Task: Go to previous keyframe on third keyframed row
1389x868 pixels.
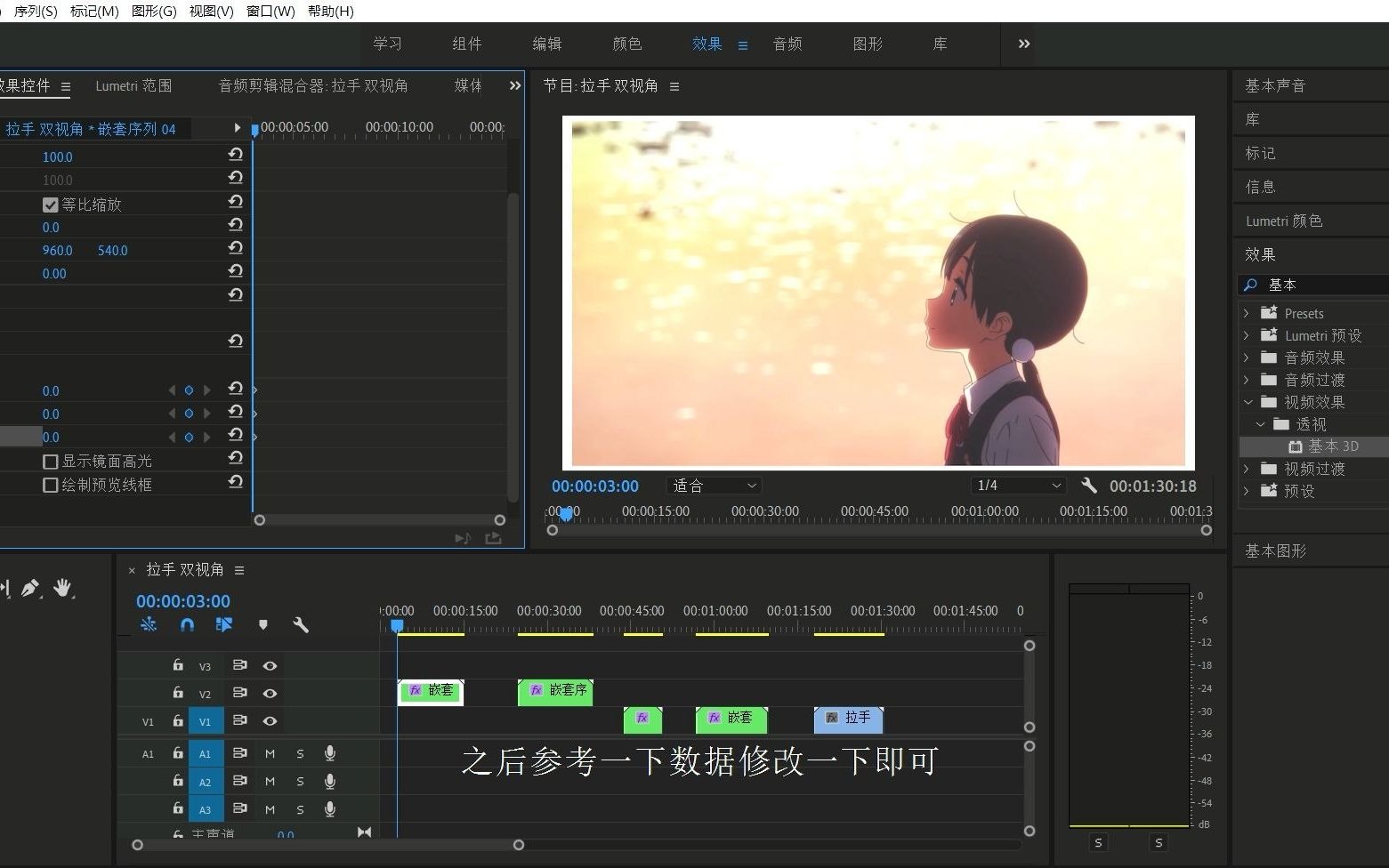Action: 172,437
